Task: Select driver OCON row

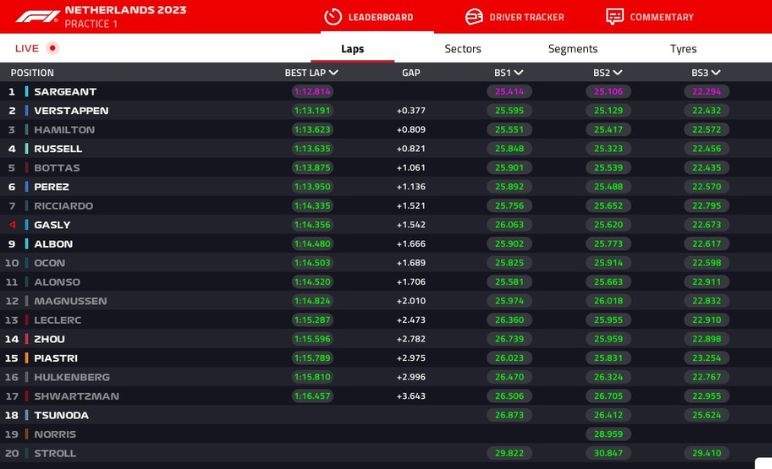Action: coord(386,263)
